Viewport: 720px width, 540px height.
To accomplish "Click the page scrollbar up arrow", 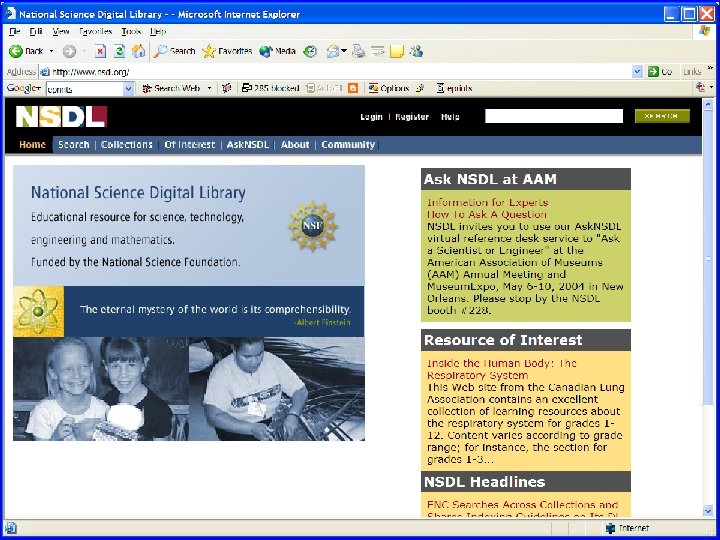I will point(708,105).
